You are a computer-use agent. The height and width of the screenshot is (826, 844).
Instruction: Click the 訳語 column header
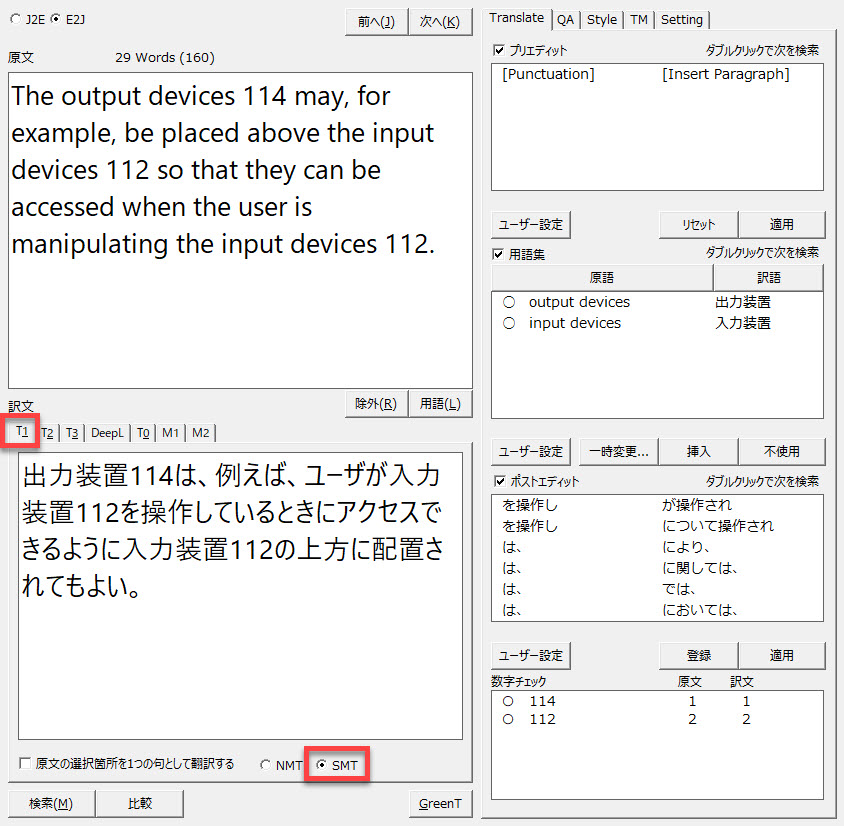click(x=768, y=277)
